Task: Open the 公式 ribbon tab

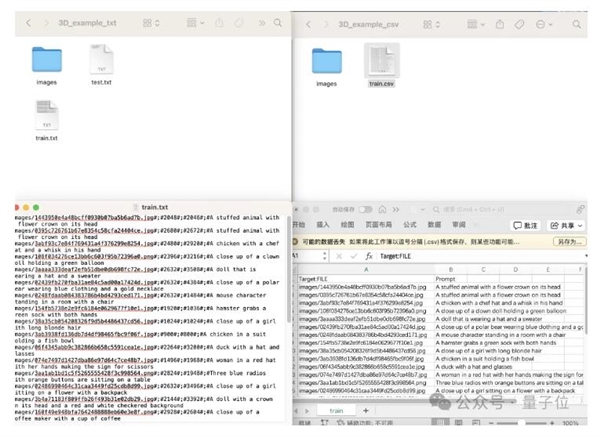Action: point(410,225)
